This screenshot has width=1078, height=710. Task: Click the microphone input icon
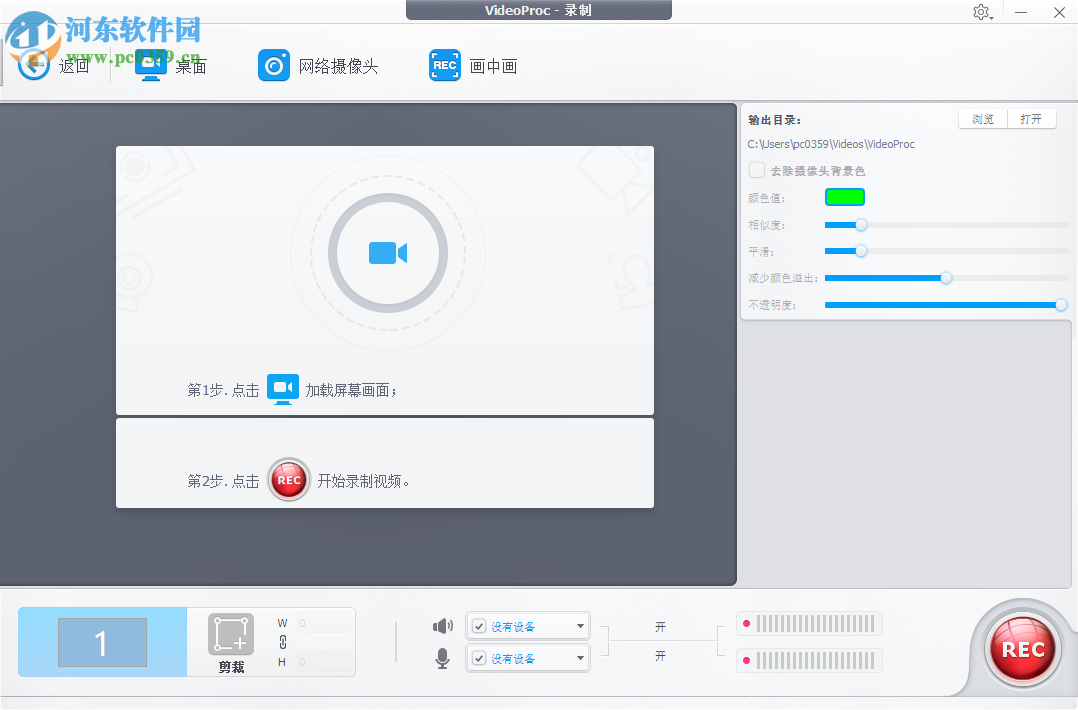[x=443, y=657]
